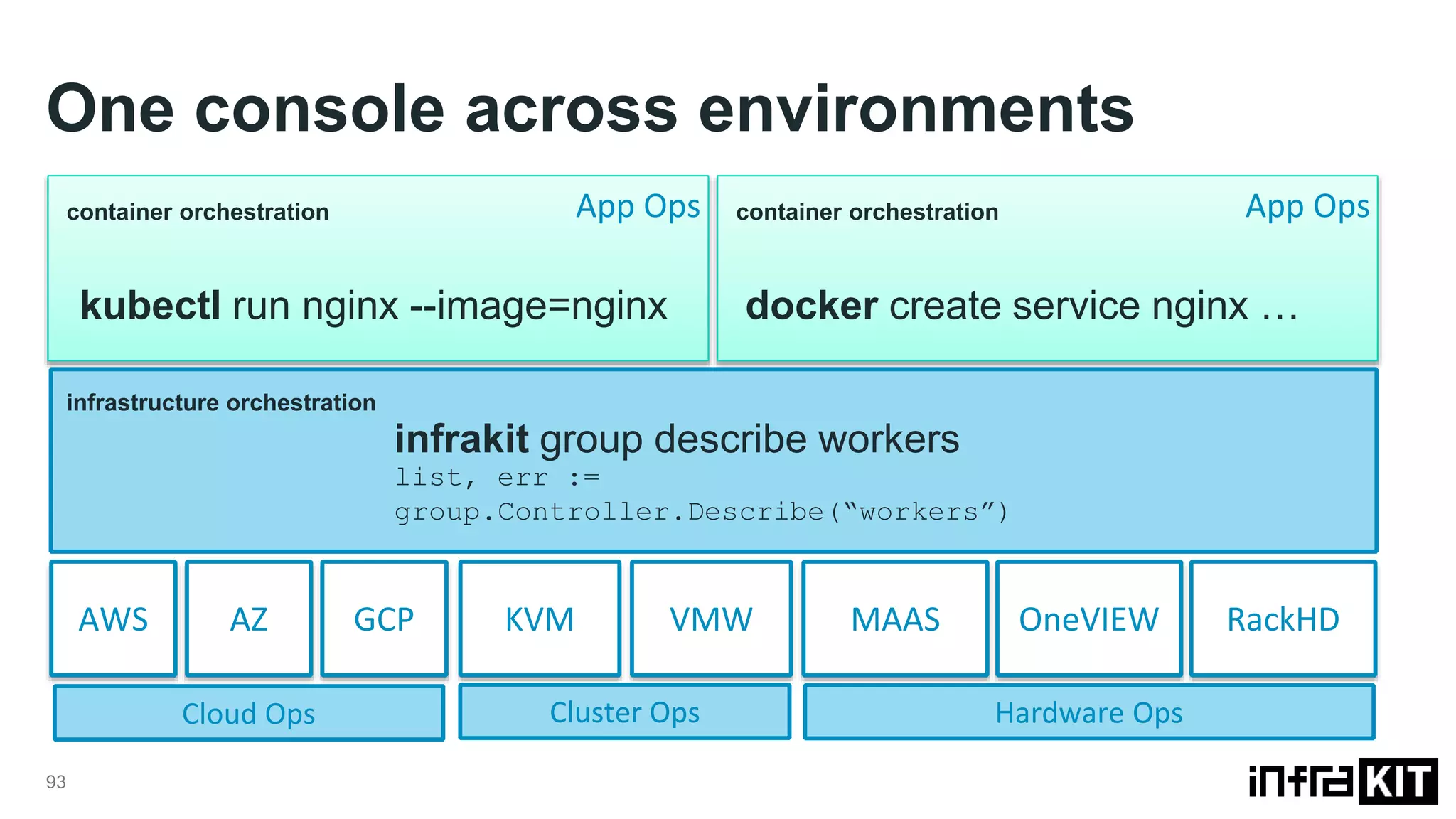This screenshot has width=1456, height=819.
Task: Click the Cluster Ops bar
Action: 624,712
